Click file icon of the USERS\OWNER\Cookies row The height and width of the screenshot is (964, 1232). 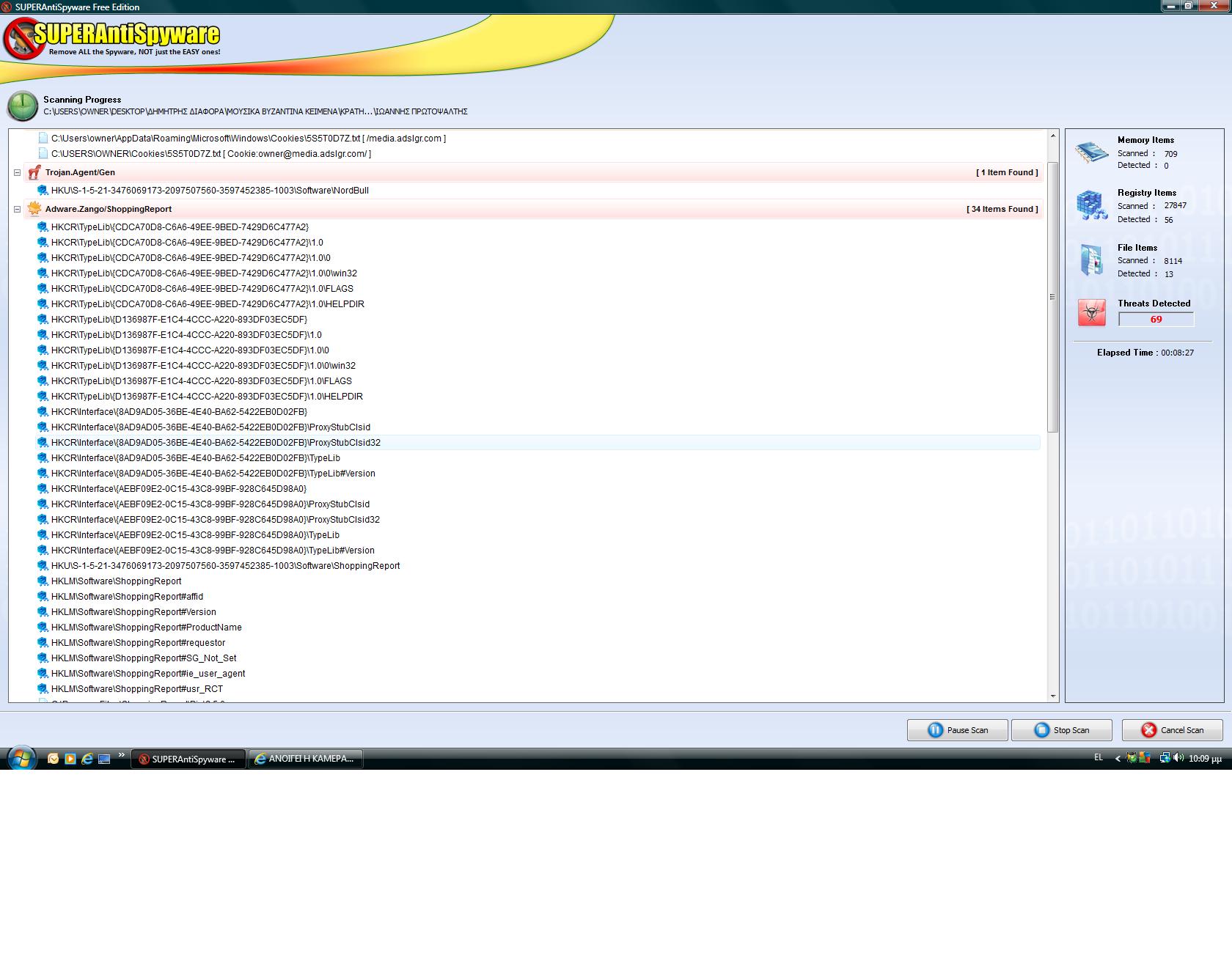click(43, 153)
